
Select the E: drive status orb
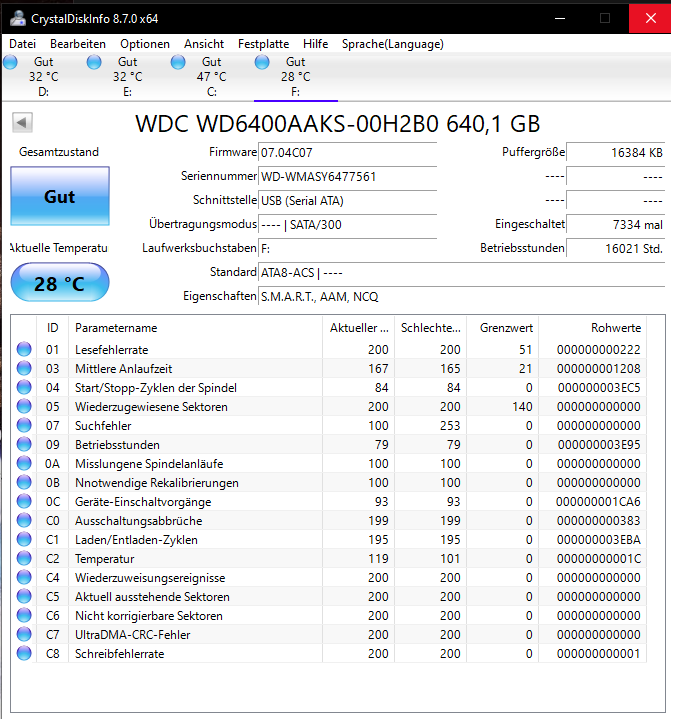(x=94, y=62)
